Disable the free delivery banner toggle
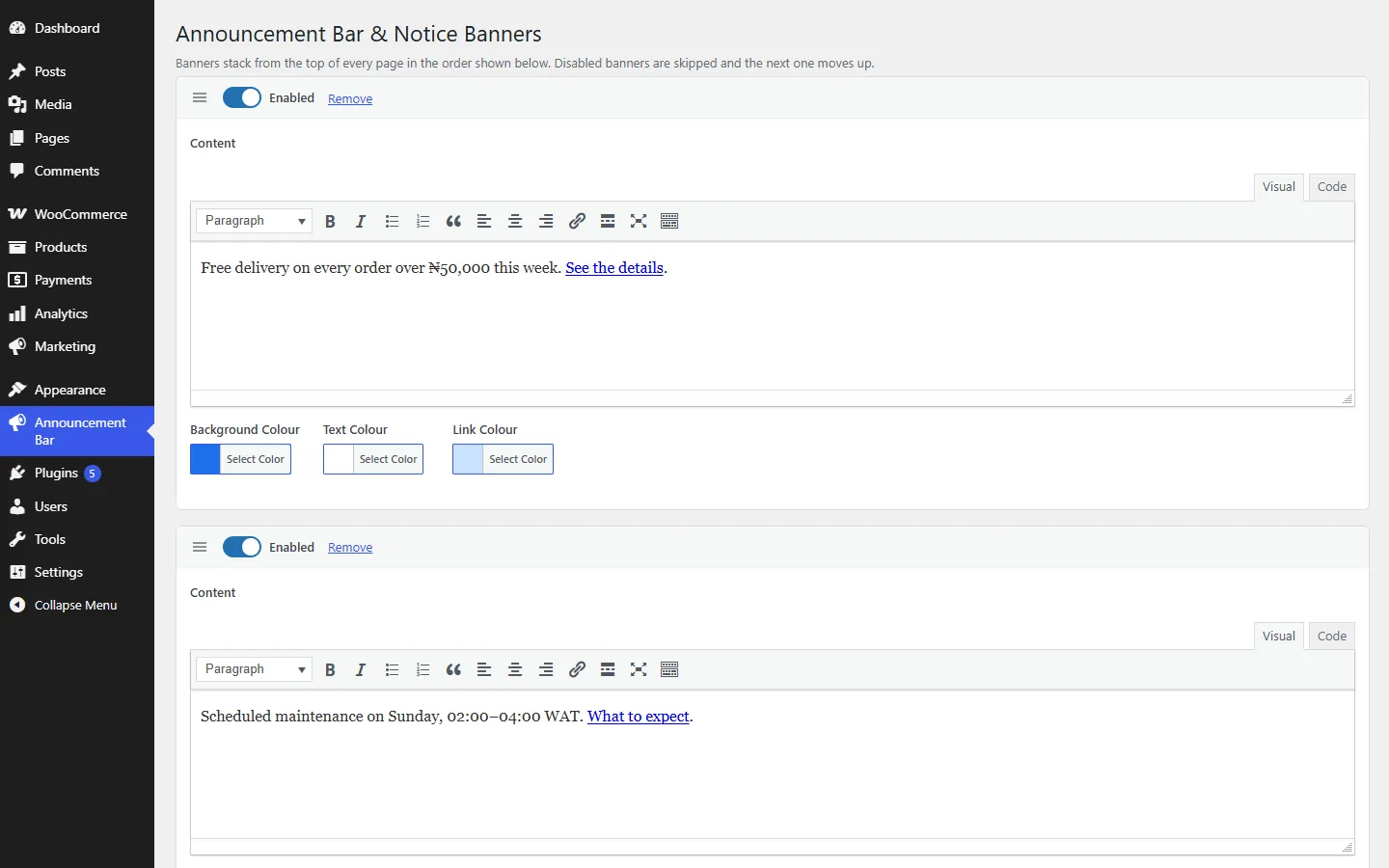The width and height of the screenshot is (1389, 868). click(242, 97)
